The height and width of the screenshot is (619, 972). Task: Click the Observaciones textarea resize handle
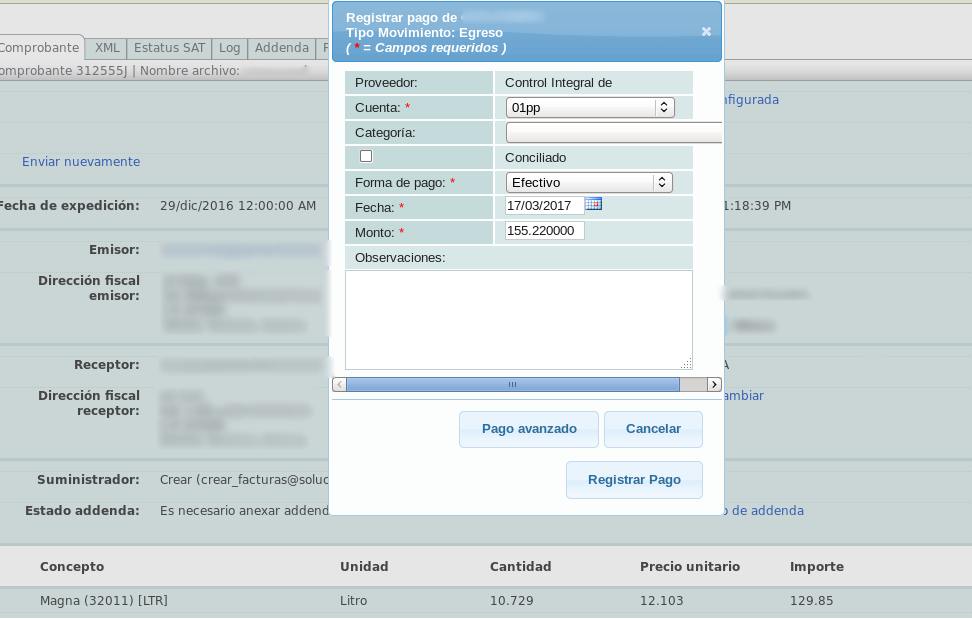[x=687, y=364]
